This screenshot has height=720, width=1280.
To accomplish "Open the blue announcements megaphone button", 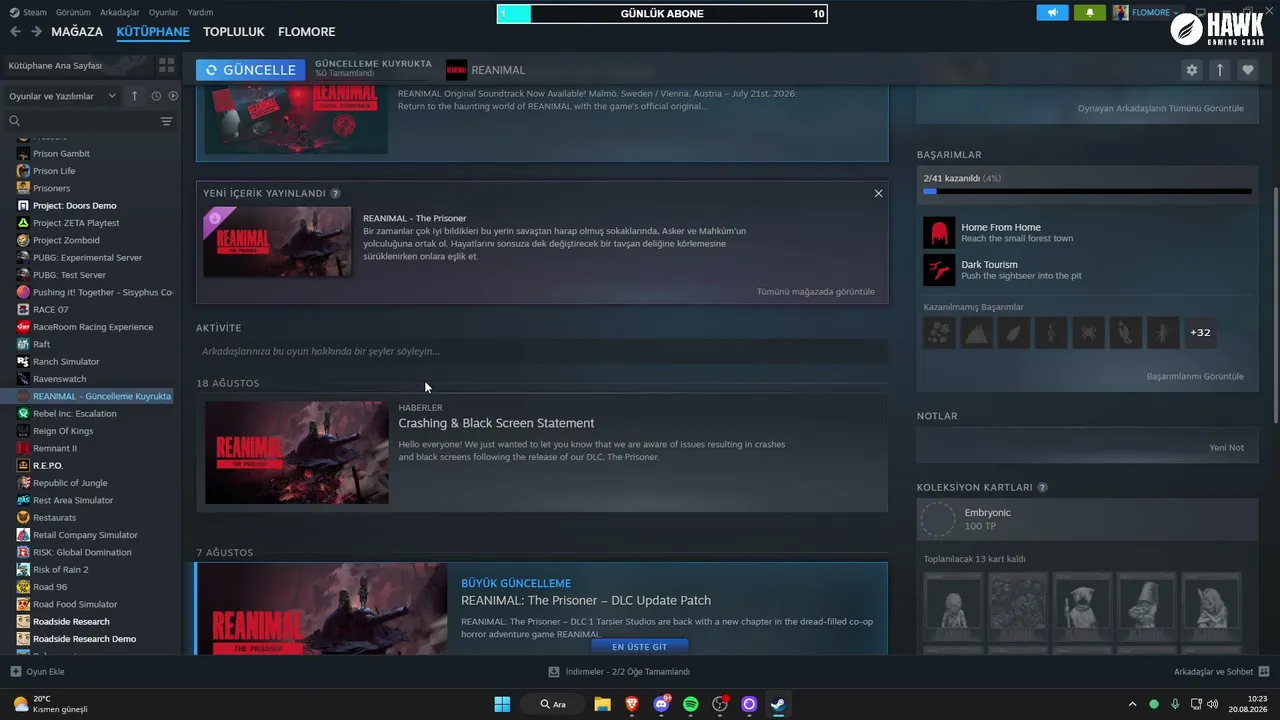I will [1052, 12].
